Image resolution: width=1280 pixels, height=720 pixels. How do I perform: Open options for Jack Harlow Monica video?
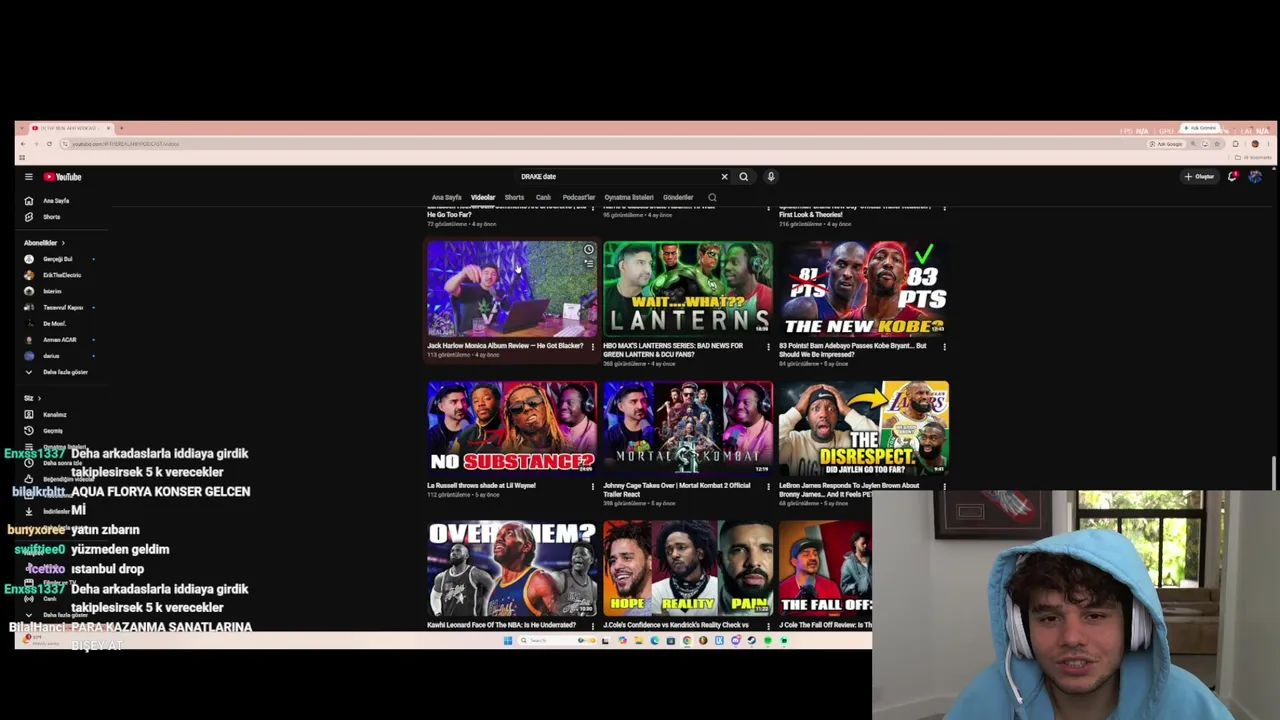coord(593,347)
